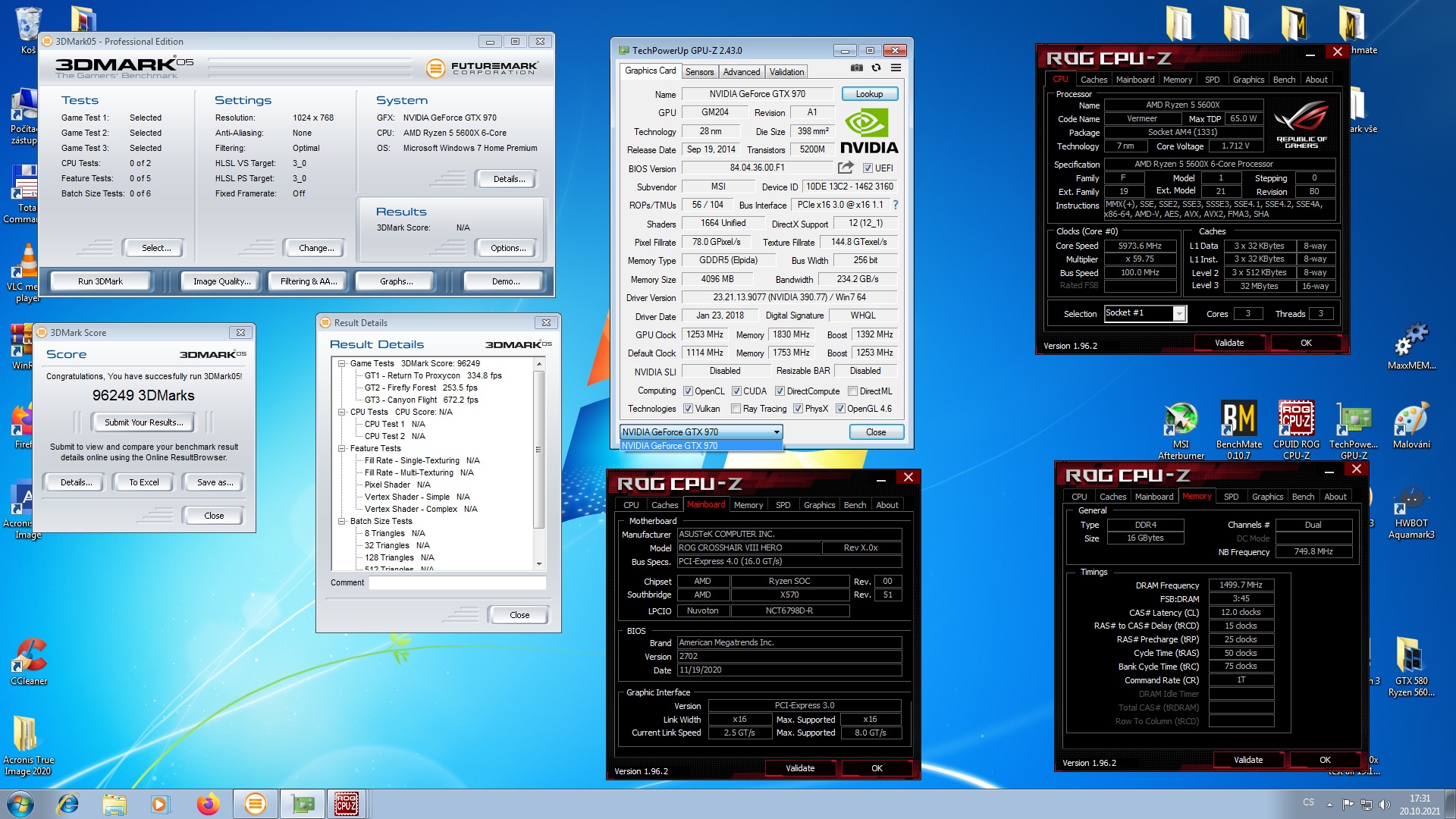Toggle the OpenCL checkbox
The width and height of the screenshot is (1456, 819).
[x=688, y=391]
